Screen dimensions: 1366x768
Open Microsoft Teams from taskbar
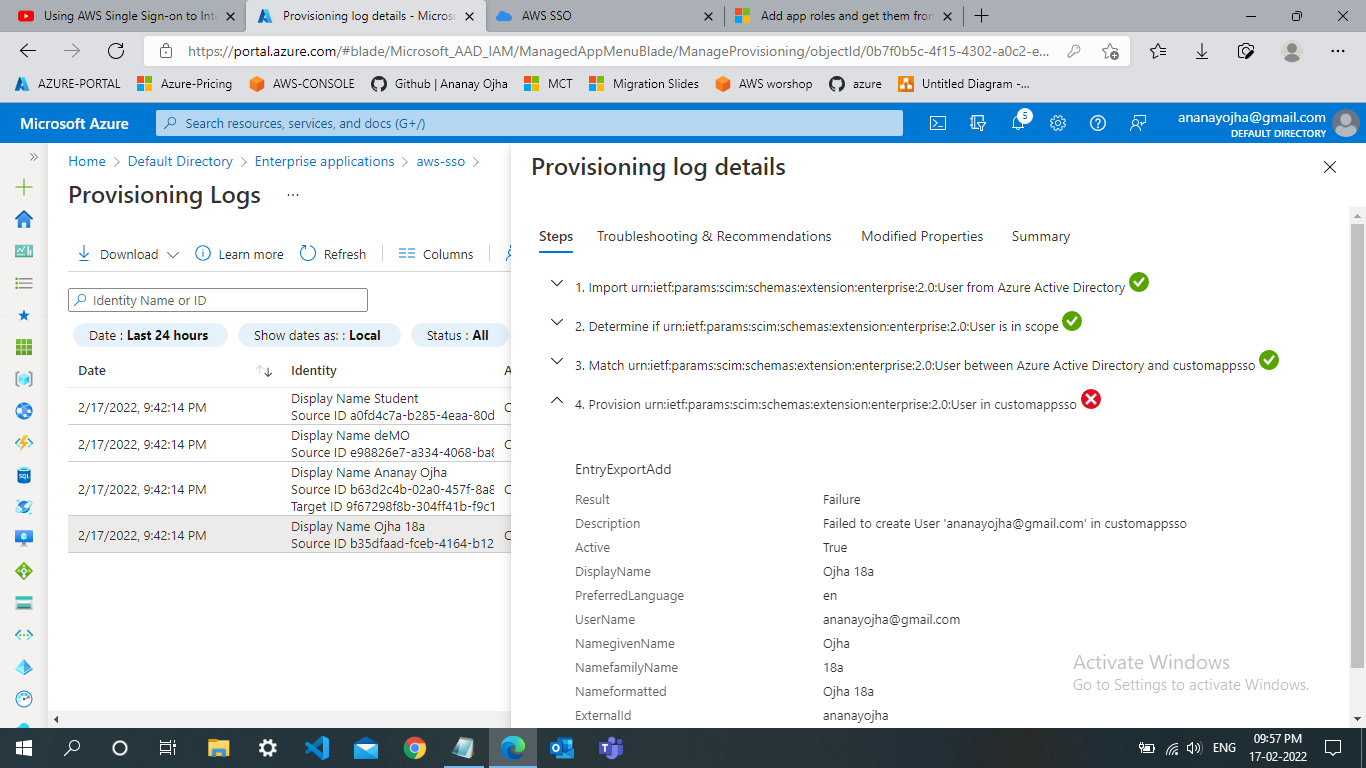pos(610,747)
